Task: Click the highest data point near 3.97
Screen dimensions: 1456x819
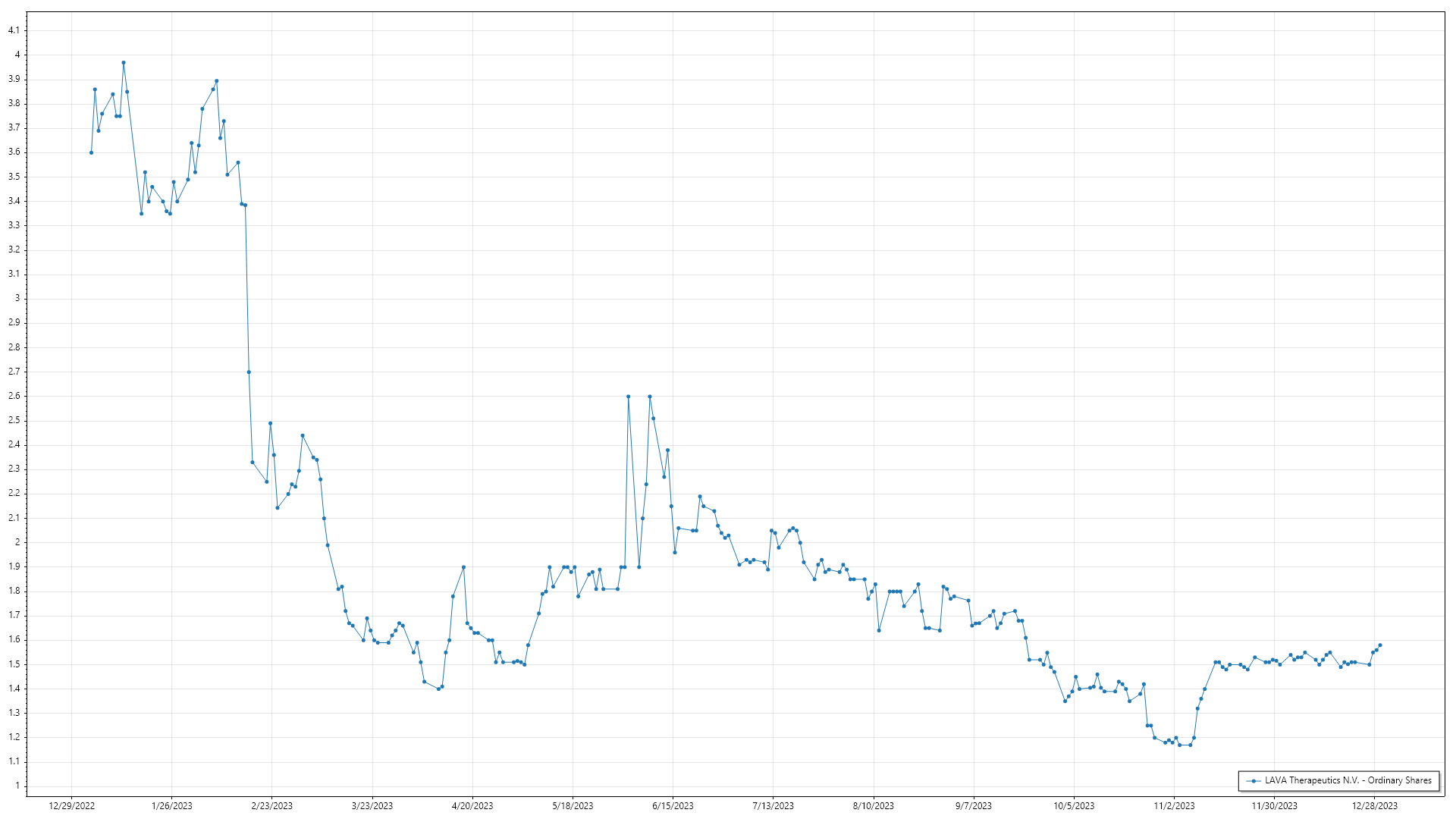Action: [124, 63]
